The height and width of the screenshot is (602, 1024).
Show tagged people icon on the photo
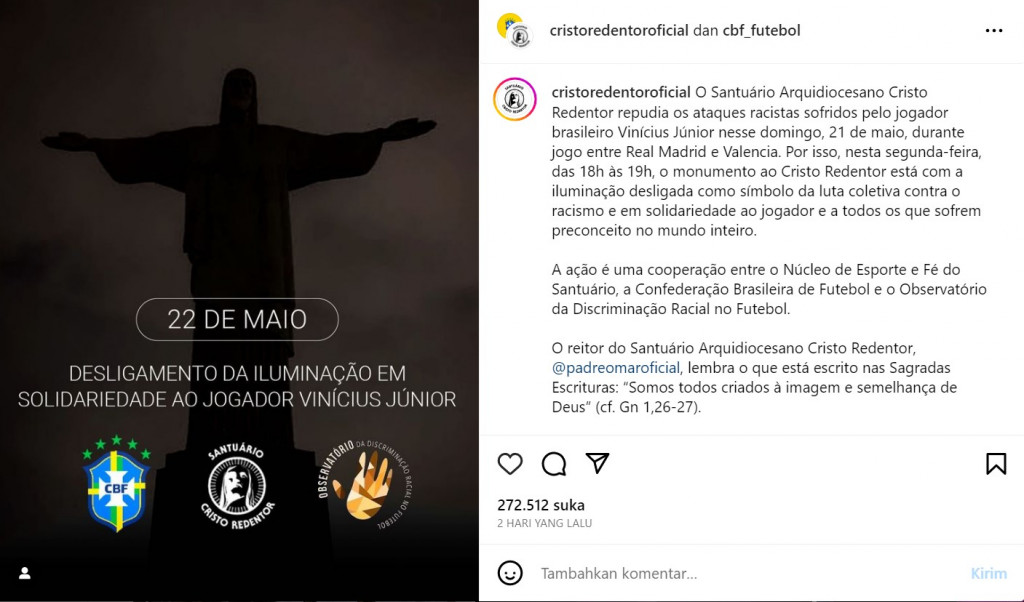point(25,573)
